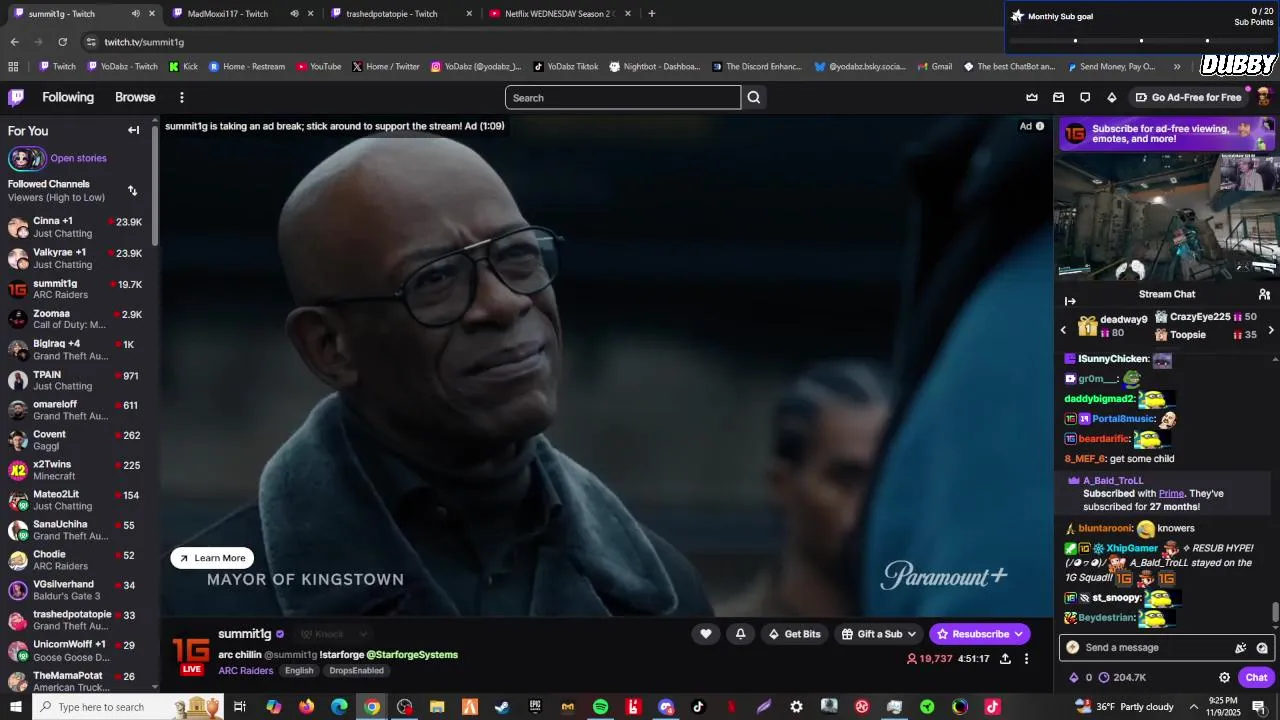Open the emote picker in chat
This screenshot has height=720, width=1280.
[x=1262, y=648]
